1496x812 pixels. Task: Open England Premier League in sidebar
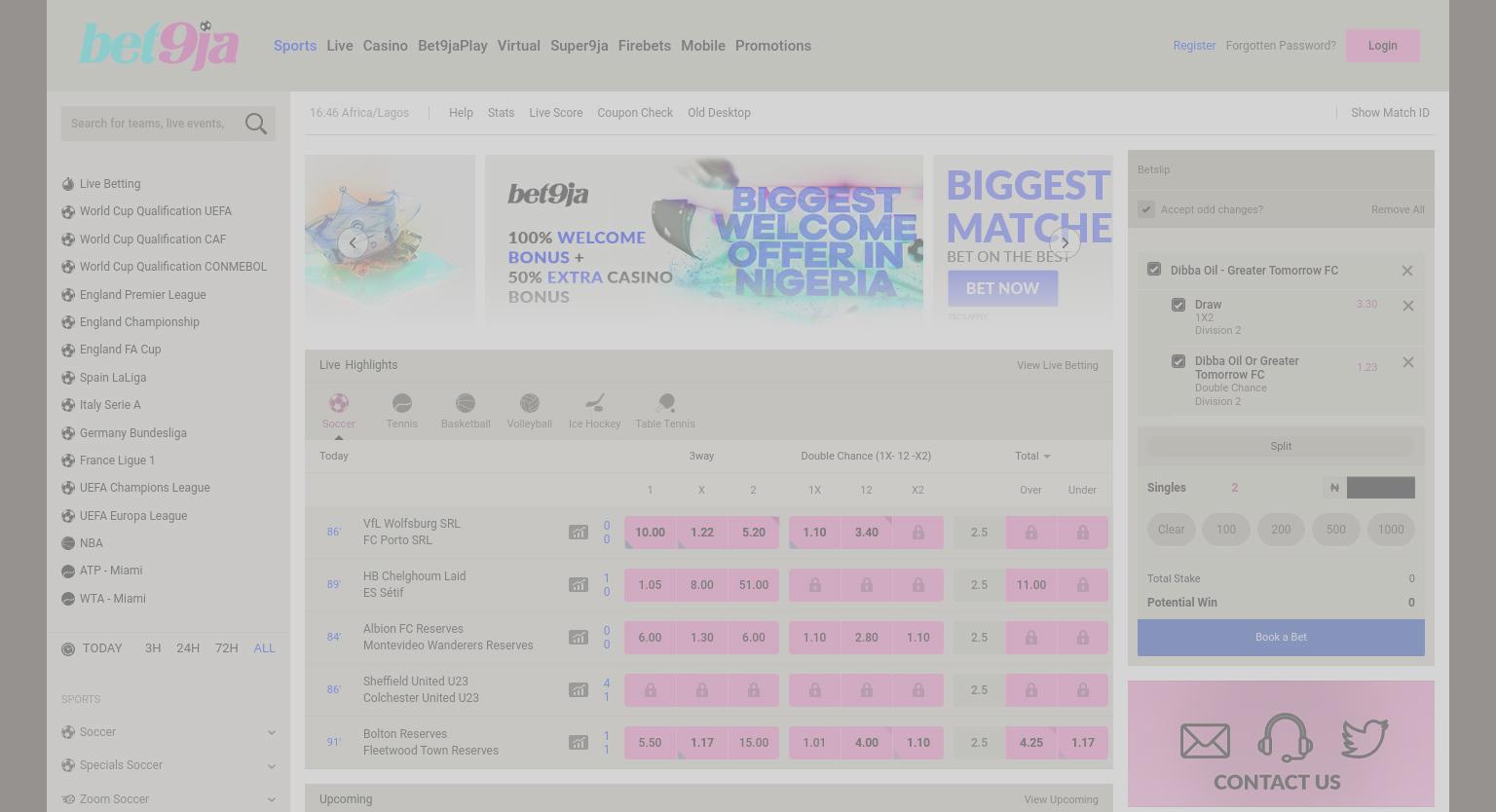tap(142, 295)
